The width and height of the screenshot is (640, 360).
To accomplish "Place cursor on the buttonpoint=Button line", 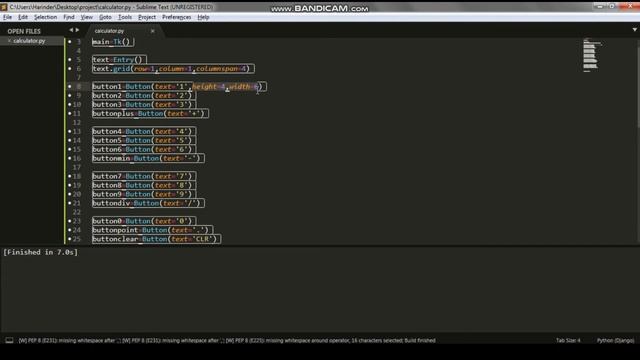I will [x=152, y=230].
